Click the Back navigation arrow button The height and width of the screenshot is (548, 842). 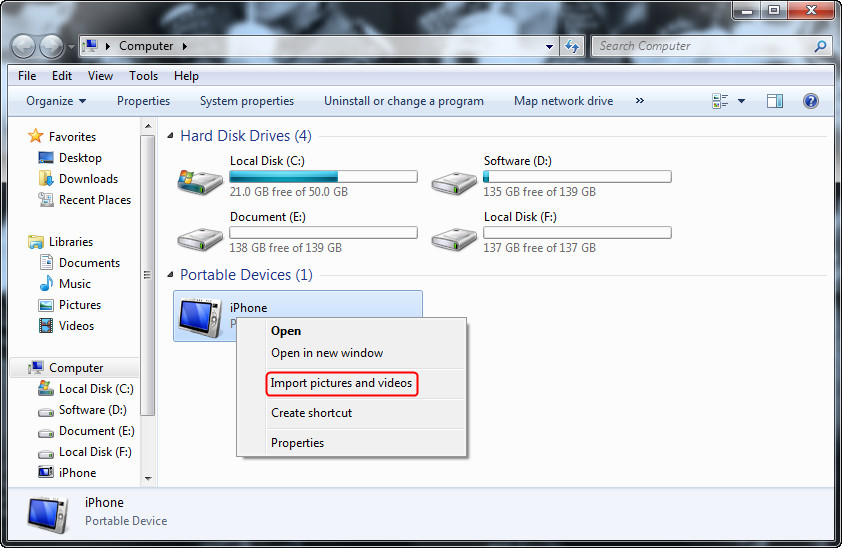pyautogui.click(x=23, y=47)
